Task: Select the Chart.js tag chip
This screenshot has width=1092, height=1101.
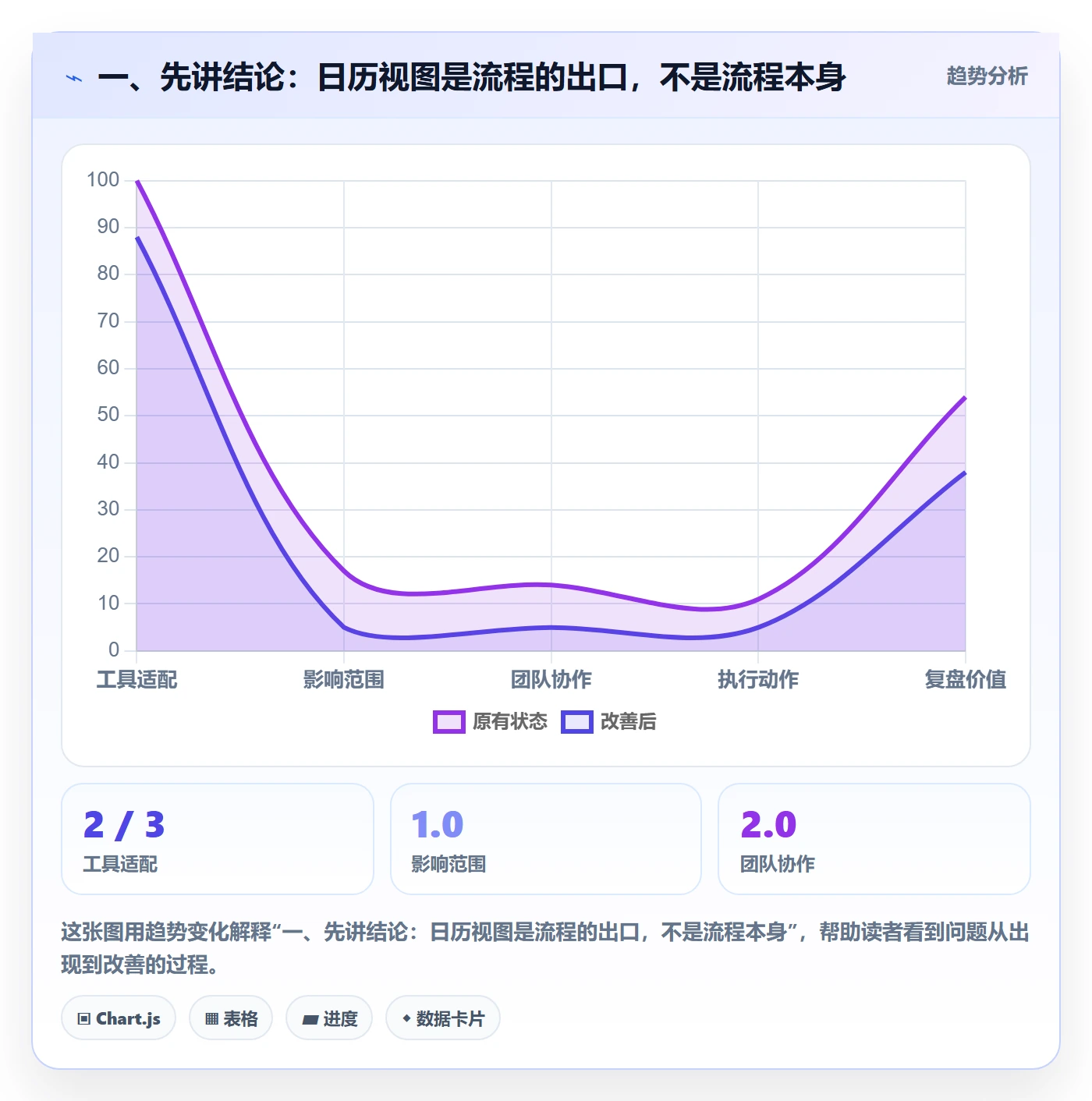Action: click(x=119, y=1018)
